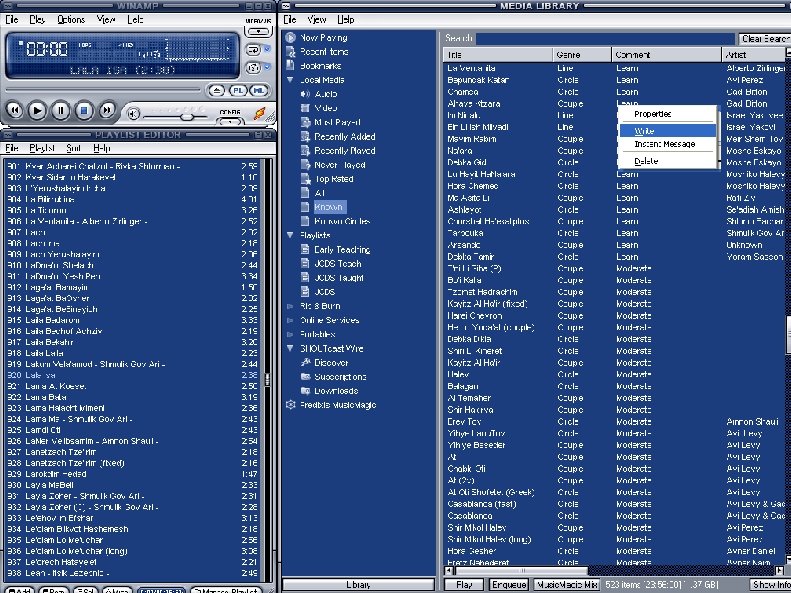Viewport: 791px width, 593px height.
Task: Click the volume slider knob
Action: click(x=187, y=116)
